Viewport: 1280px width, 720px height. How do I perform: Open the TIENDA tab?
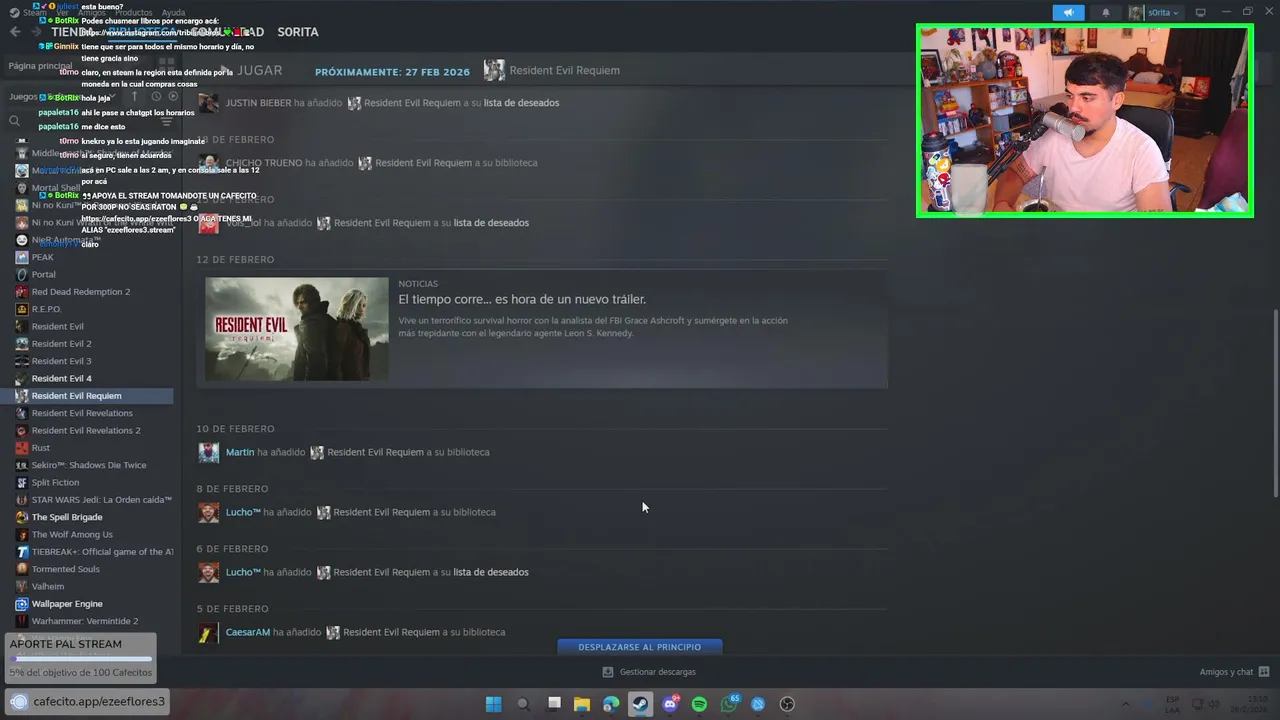[73, 32]
